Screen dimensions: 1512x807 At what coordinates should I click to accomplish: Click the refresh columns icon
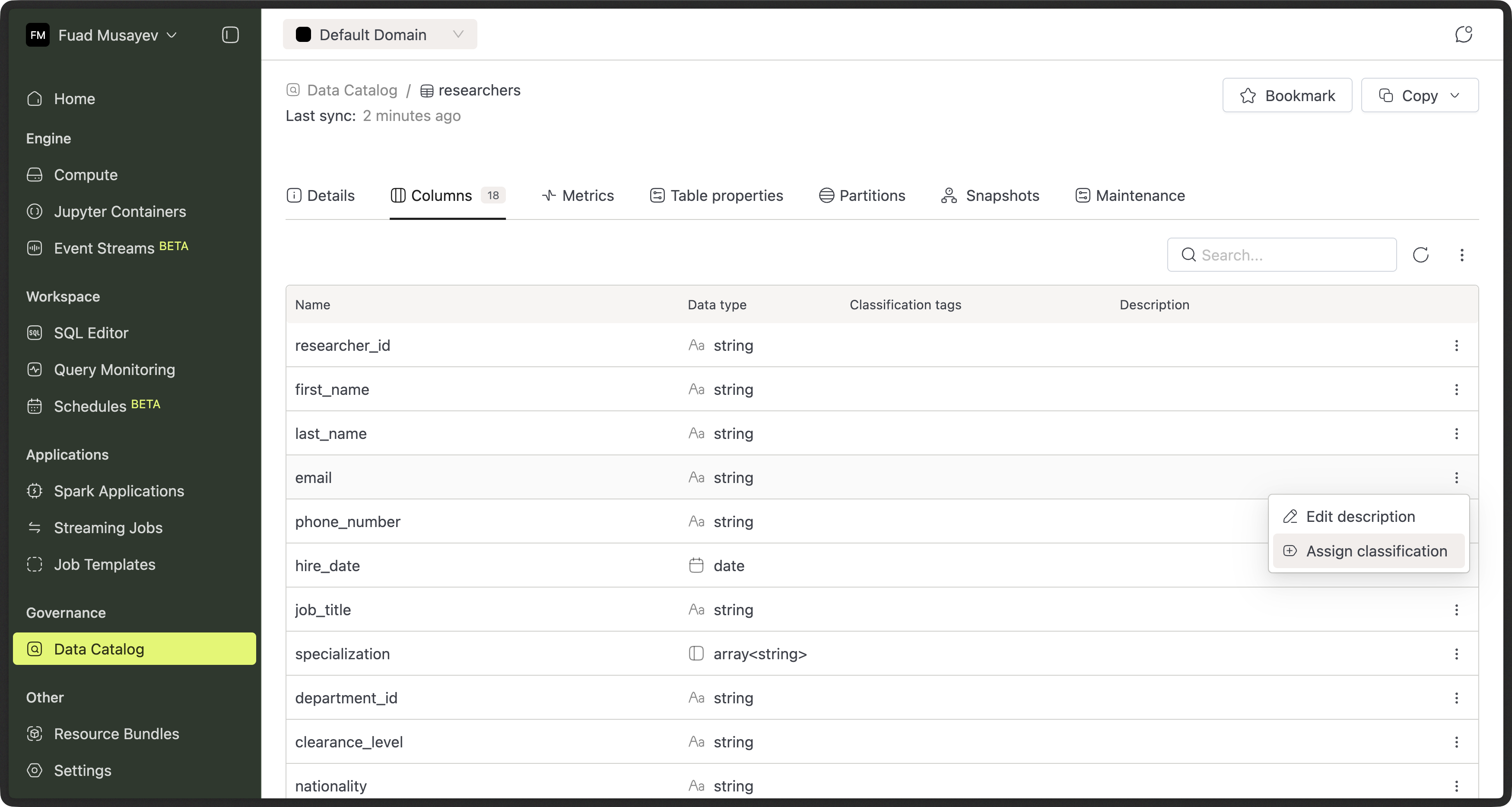(1420, 255)
